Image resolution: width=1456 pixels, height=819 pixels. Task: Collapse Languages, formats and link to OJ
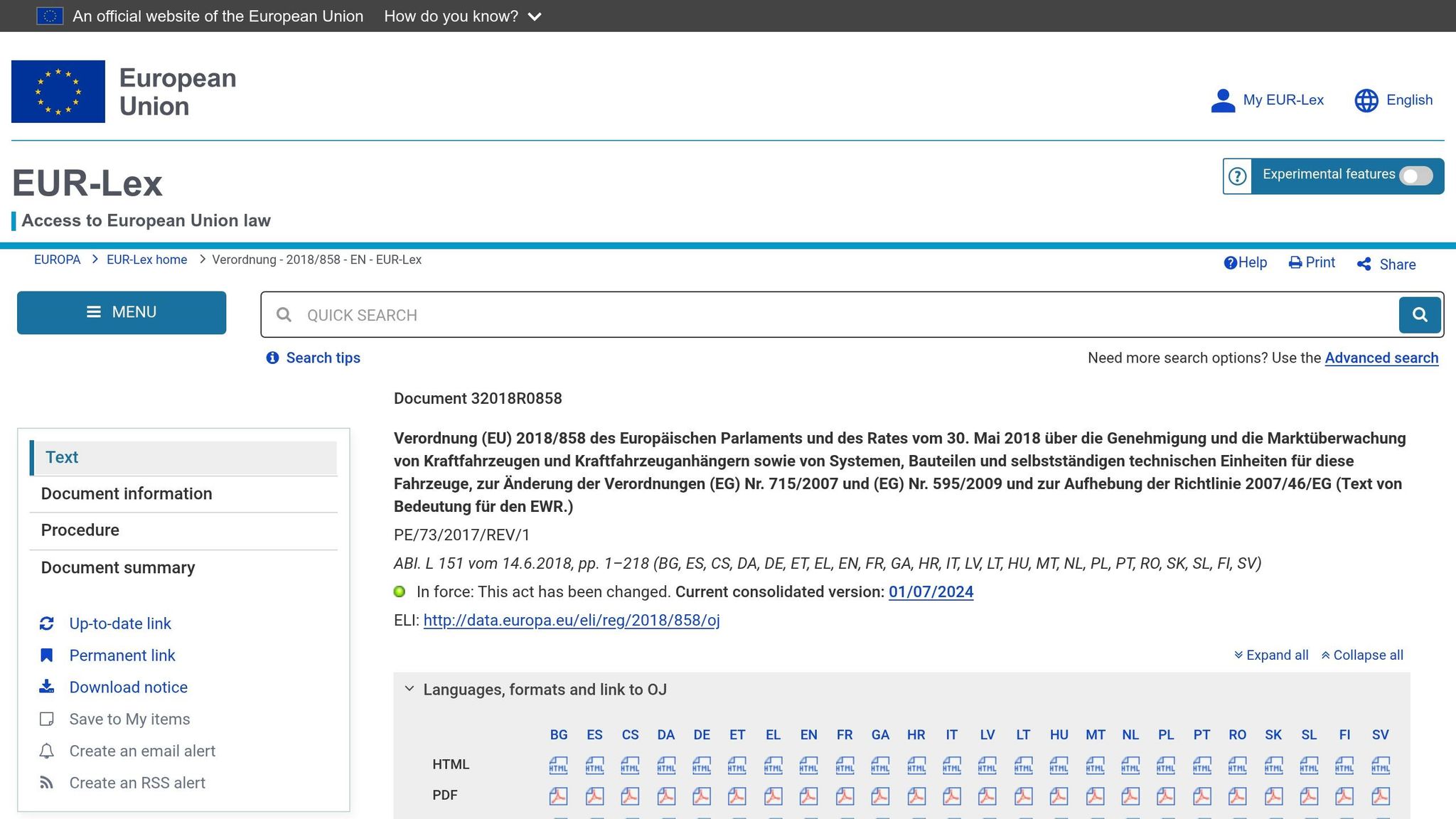coord(409,689)
